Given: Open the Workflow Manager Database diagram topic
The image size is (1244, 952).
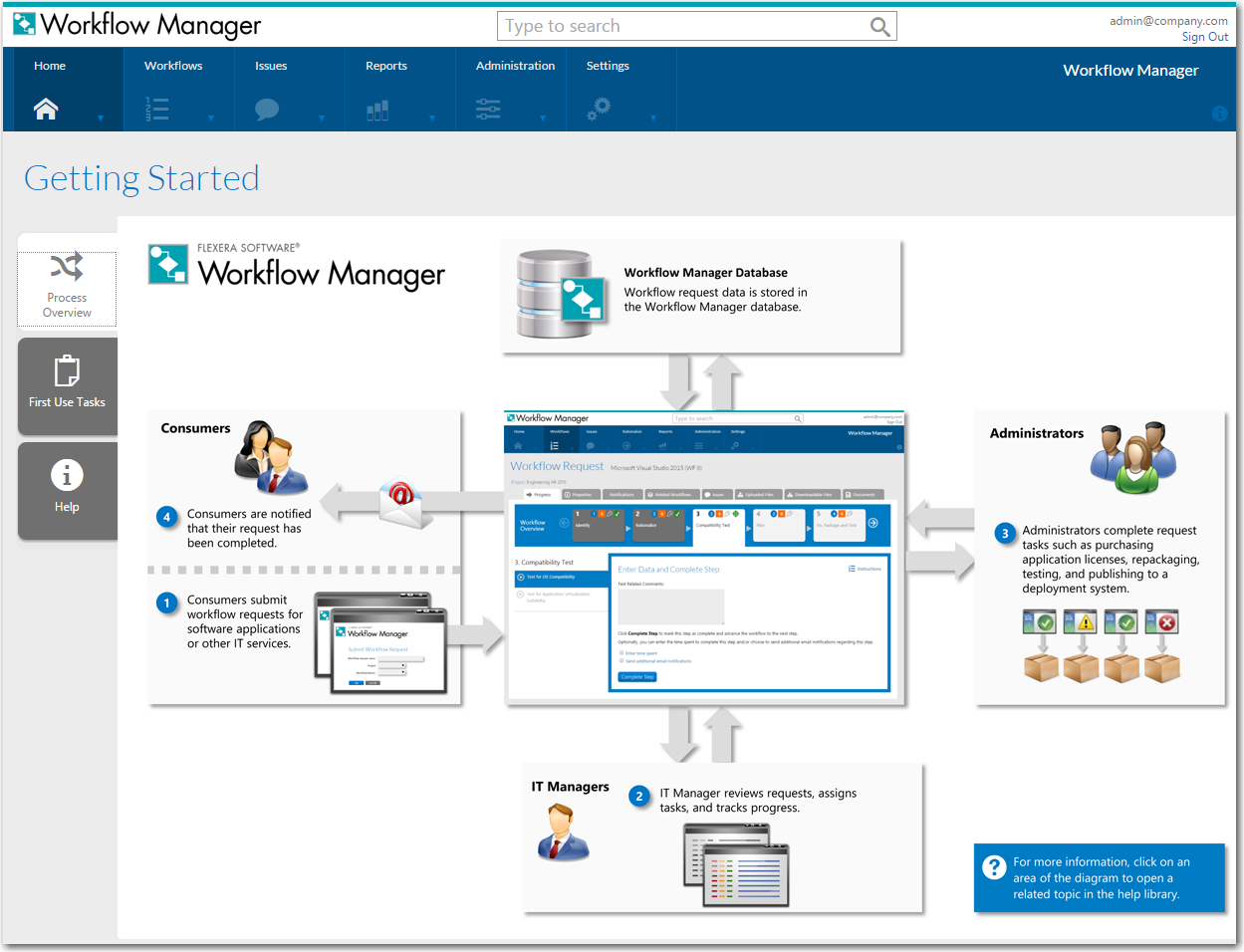Looking at the screenshot, I should [x=701, y=296].
